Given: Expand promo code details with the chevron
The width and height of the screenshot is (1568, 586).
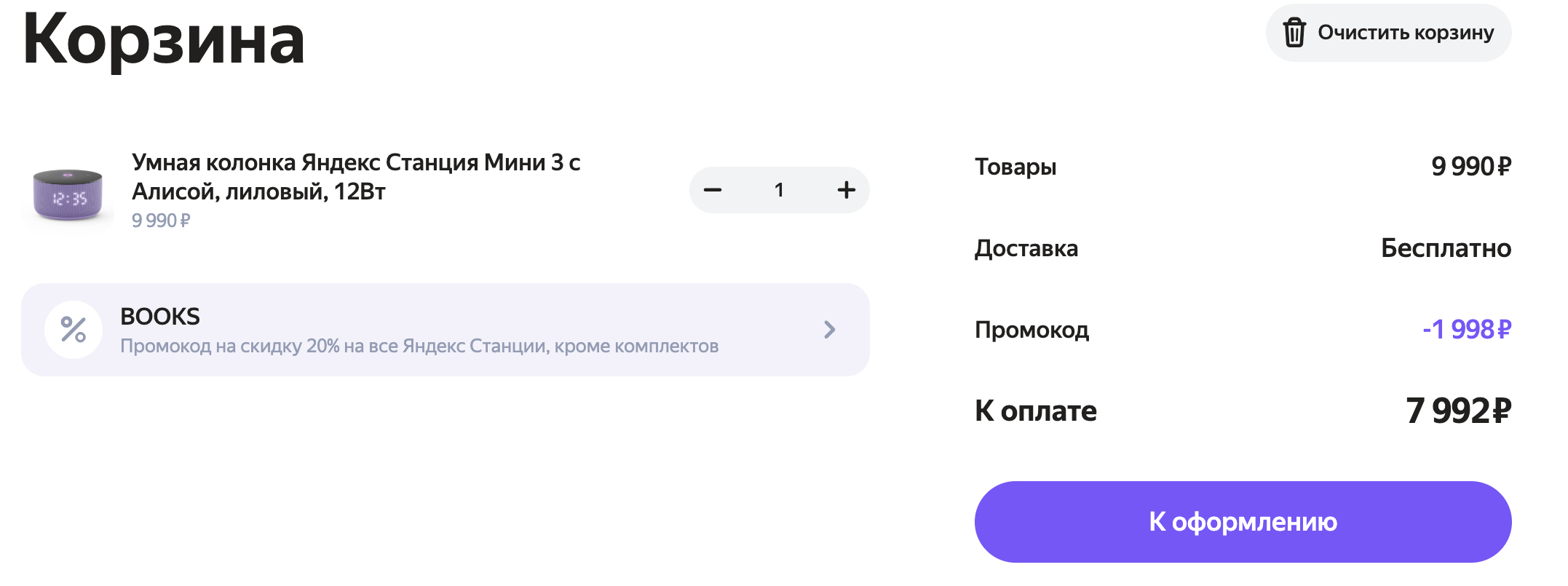Looking at the screenshot, I should coord(829,330).
